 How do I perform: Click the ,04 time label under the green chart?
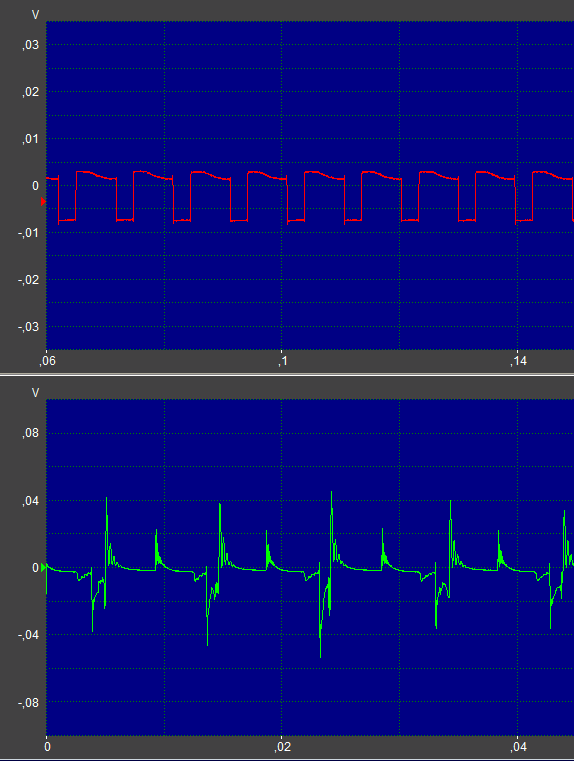[x=518, y=746]
